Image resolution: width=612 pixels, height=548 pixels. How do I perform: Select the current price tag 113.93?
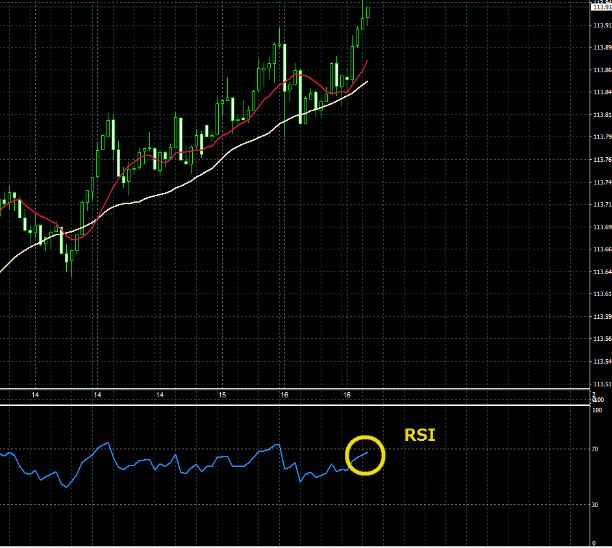[x=601, y=7]
